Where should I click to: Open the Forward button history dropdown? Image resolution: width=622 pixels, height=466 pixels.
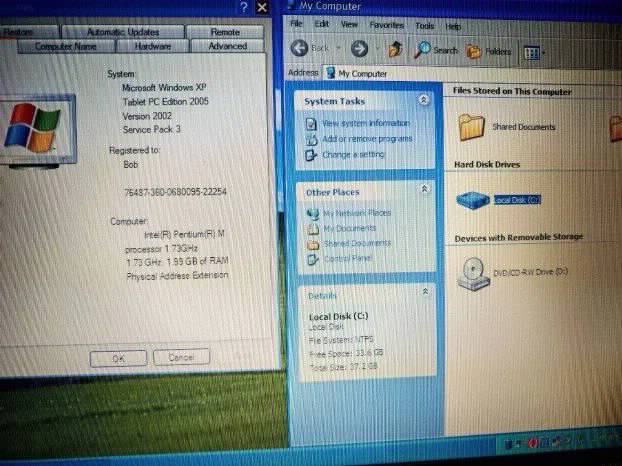pos(376,49)
